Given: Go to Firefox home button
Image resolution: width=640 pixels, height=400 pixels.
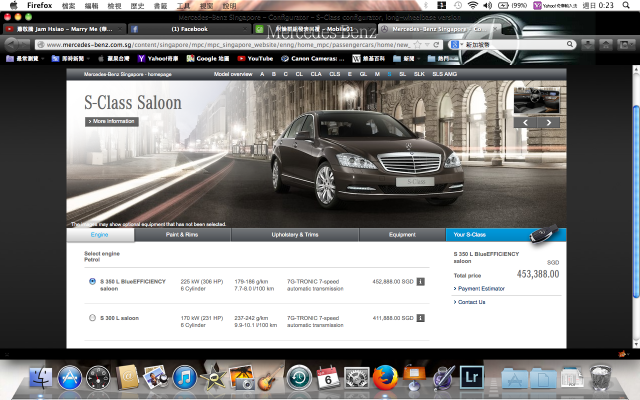Looking at the screenshot, I should pyautogui.click(x=606, y=44).
